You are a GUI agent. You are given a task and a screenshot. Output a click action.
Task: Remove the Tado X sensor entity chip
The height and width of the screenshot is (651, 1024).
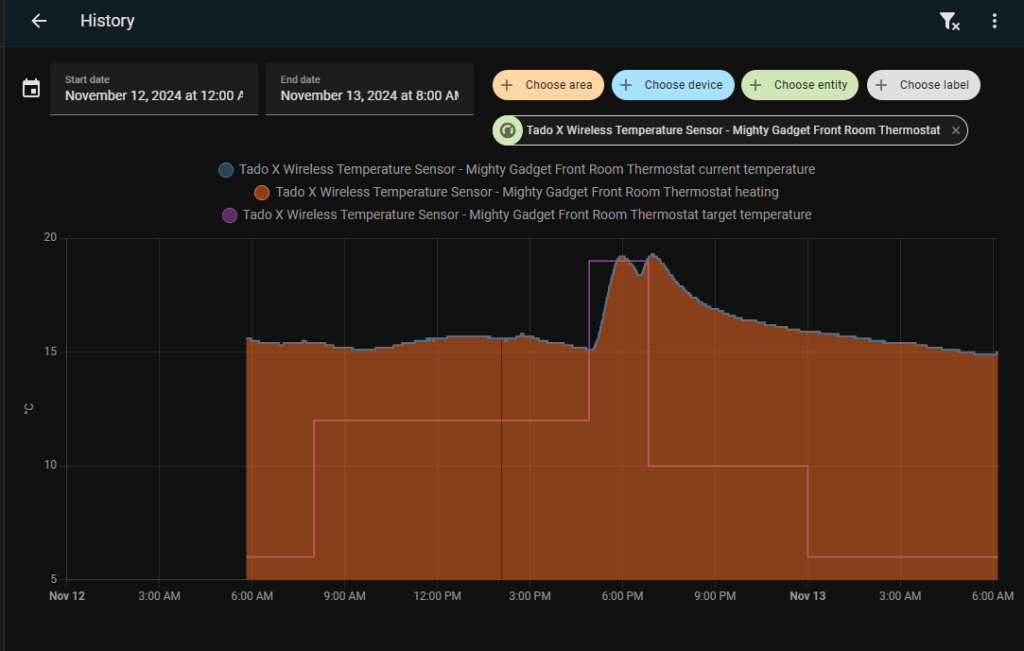point(956,131)
